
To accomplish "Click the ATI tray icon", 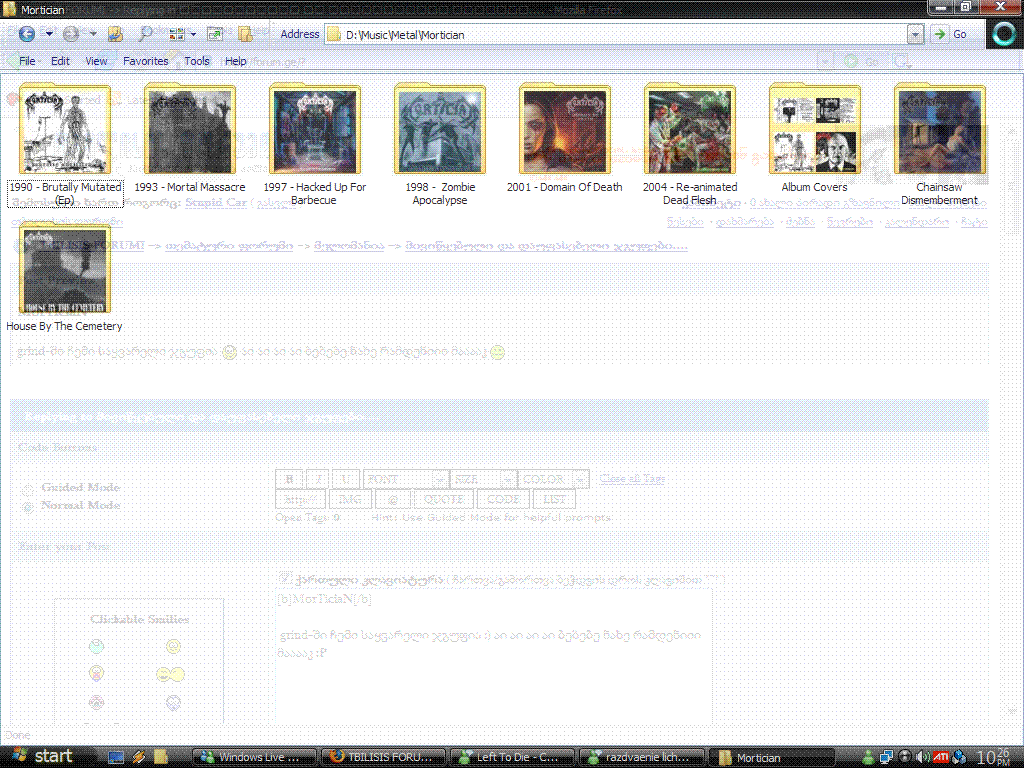I will point(940,757).
